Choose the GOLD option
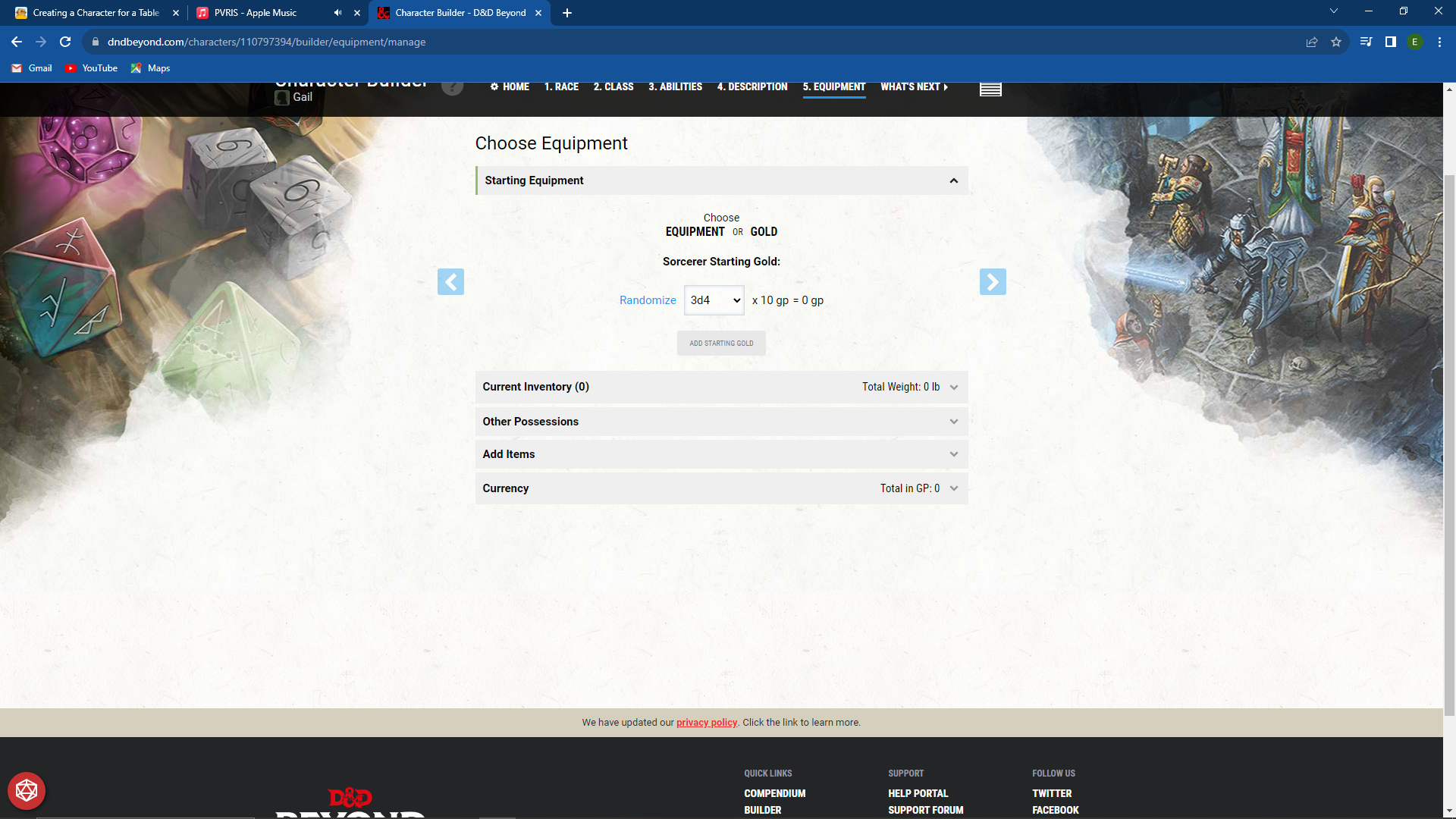This screenshot has height=819, width=1456. tap(763, 231)
